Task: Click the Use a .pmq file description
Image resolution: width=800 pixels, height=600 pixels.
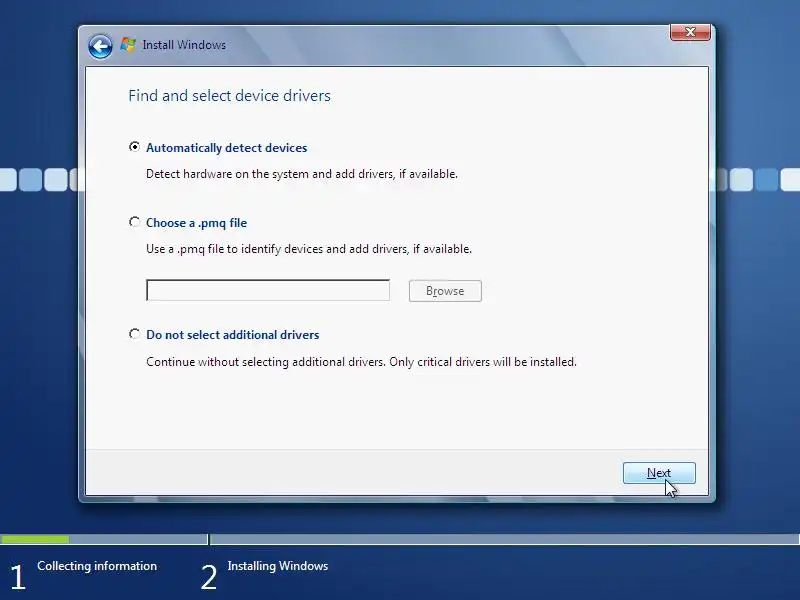Action: pos(309,249)
